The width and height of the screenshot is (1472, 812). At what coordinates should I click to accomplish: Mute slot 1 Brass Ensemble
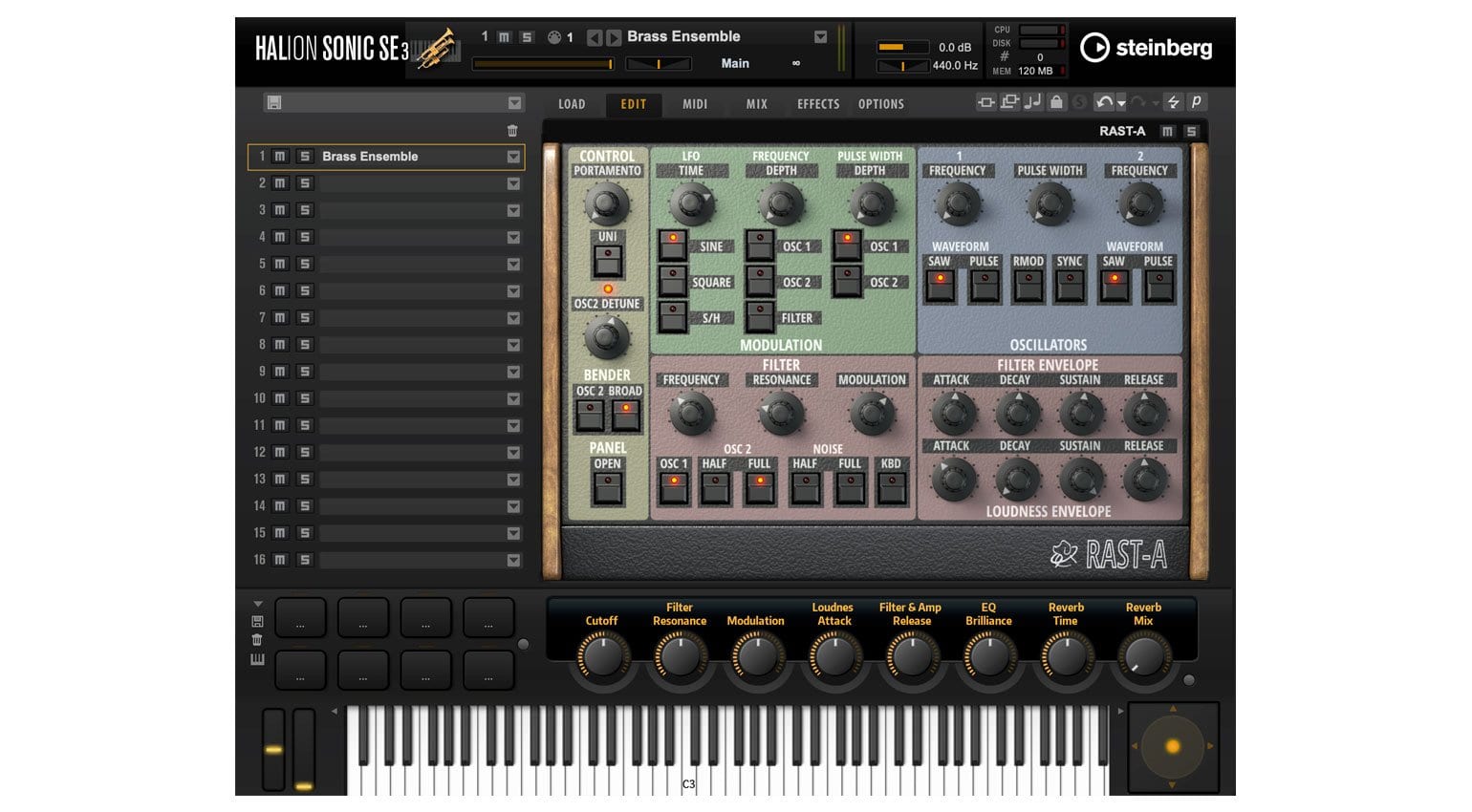280,157
